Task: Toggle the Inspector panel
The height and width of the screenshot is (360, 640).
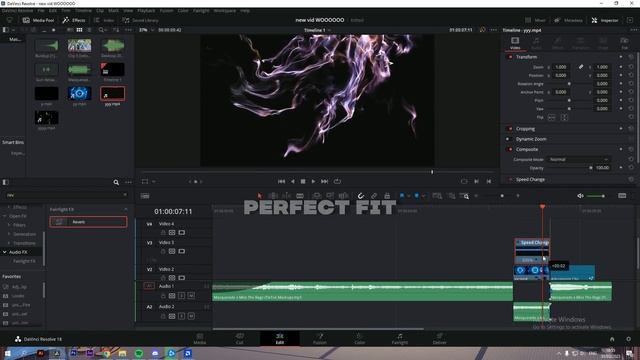Action: point(605,20)
